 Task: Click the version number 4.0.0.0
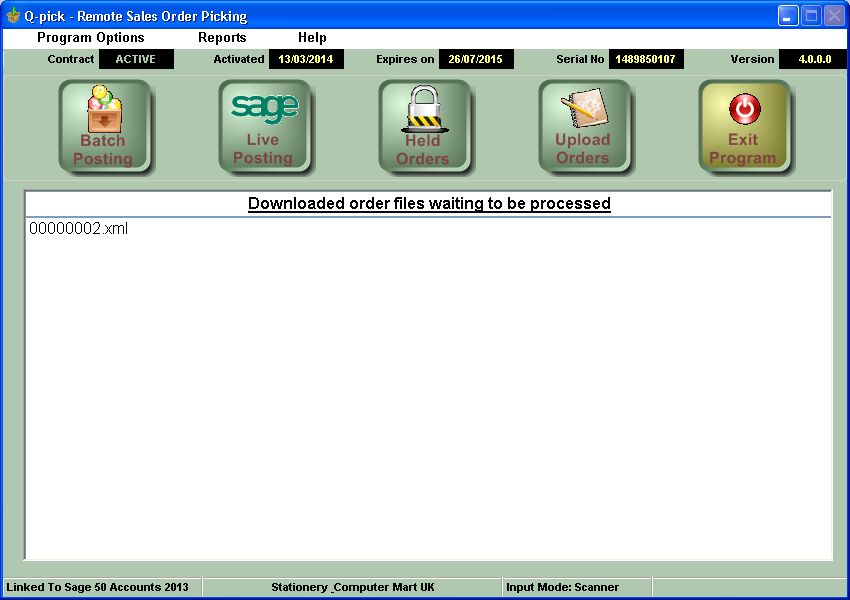tap(814, 59)
